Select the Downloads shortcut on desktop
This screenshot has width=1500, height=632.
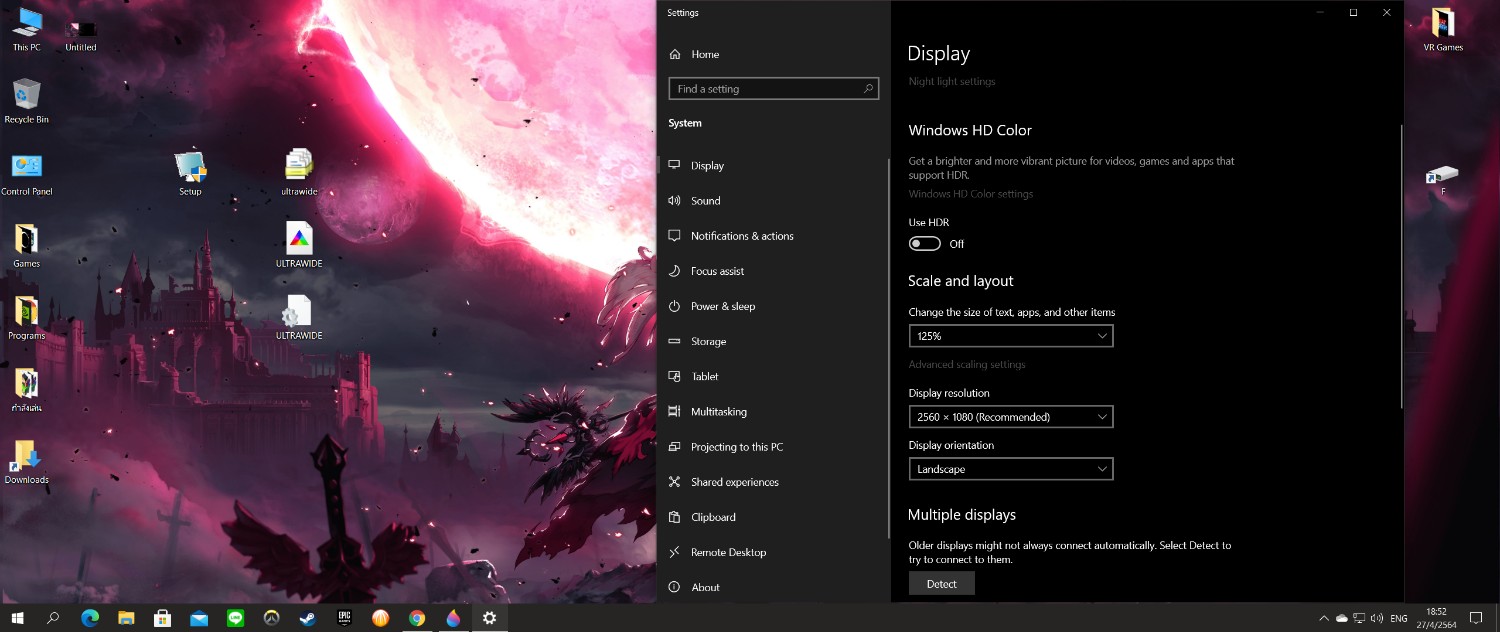point(27,463)
